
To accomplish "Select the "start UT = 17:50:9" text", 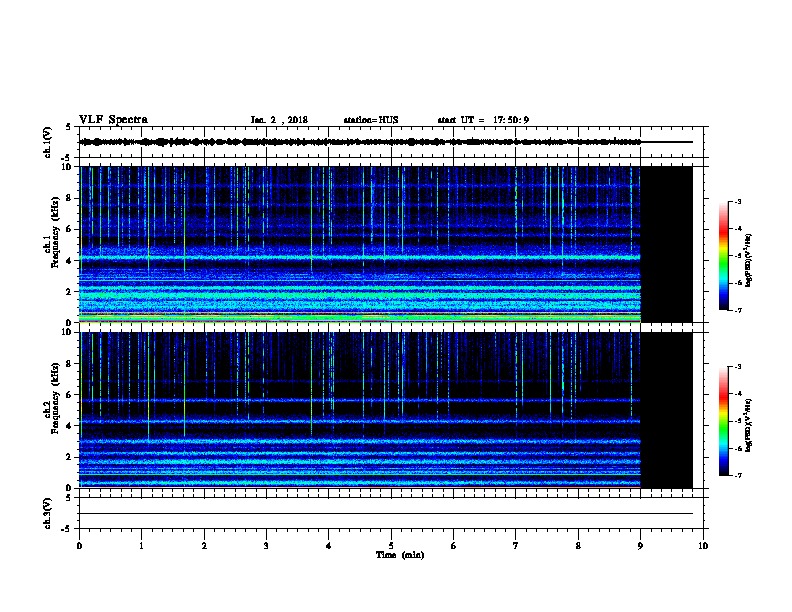I will click(x=483, y=120).
